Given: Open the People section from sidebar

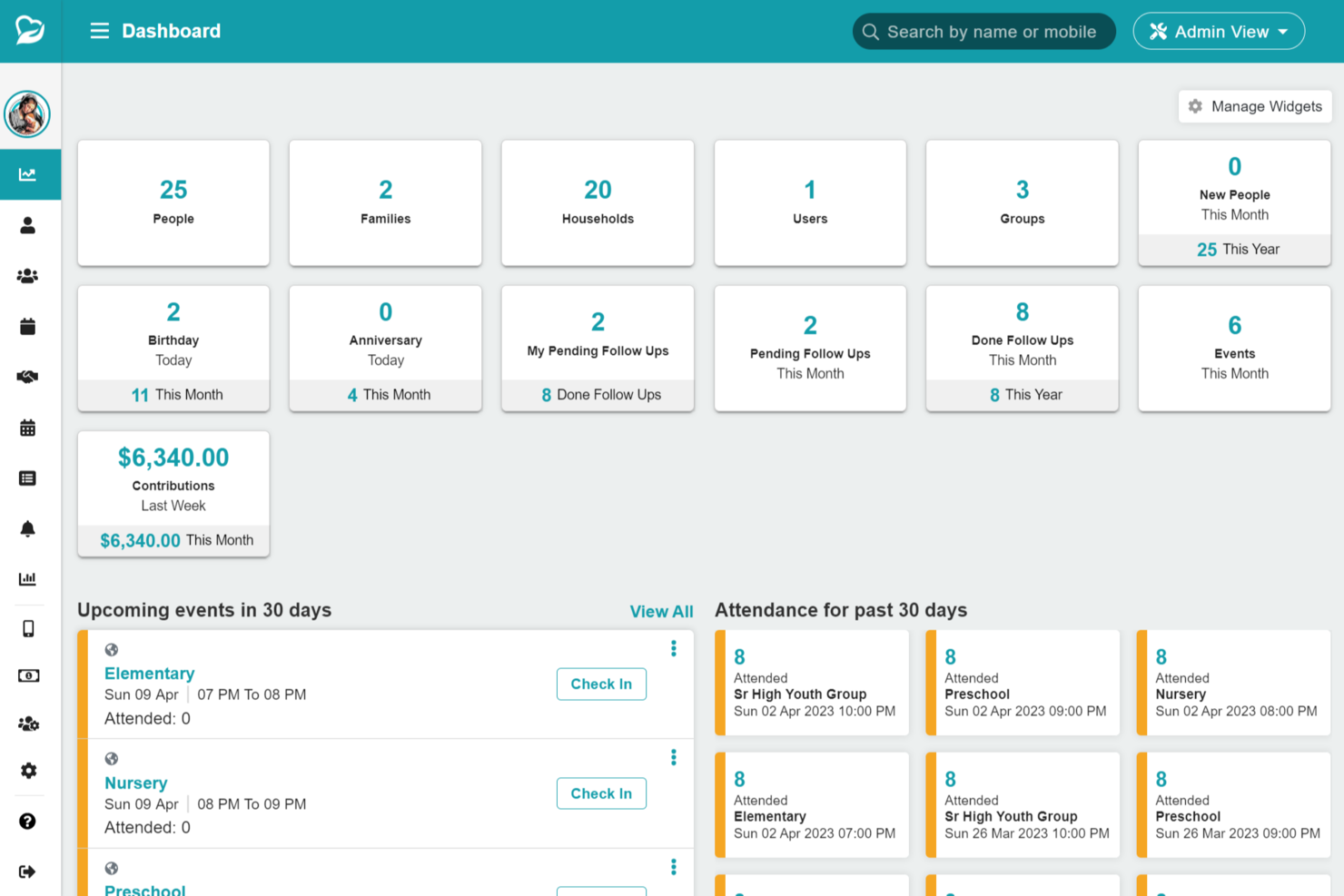Looking at the screenshot, I should point(27,225).
